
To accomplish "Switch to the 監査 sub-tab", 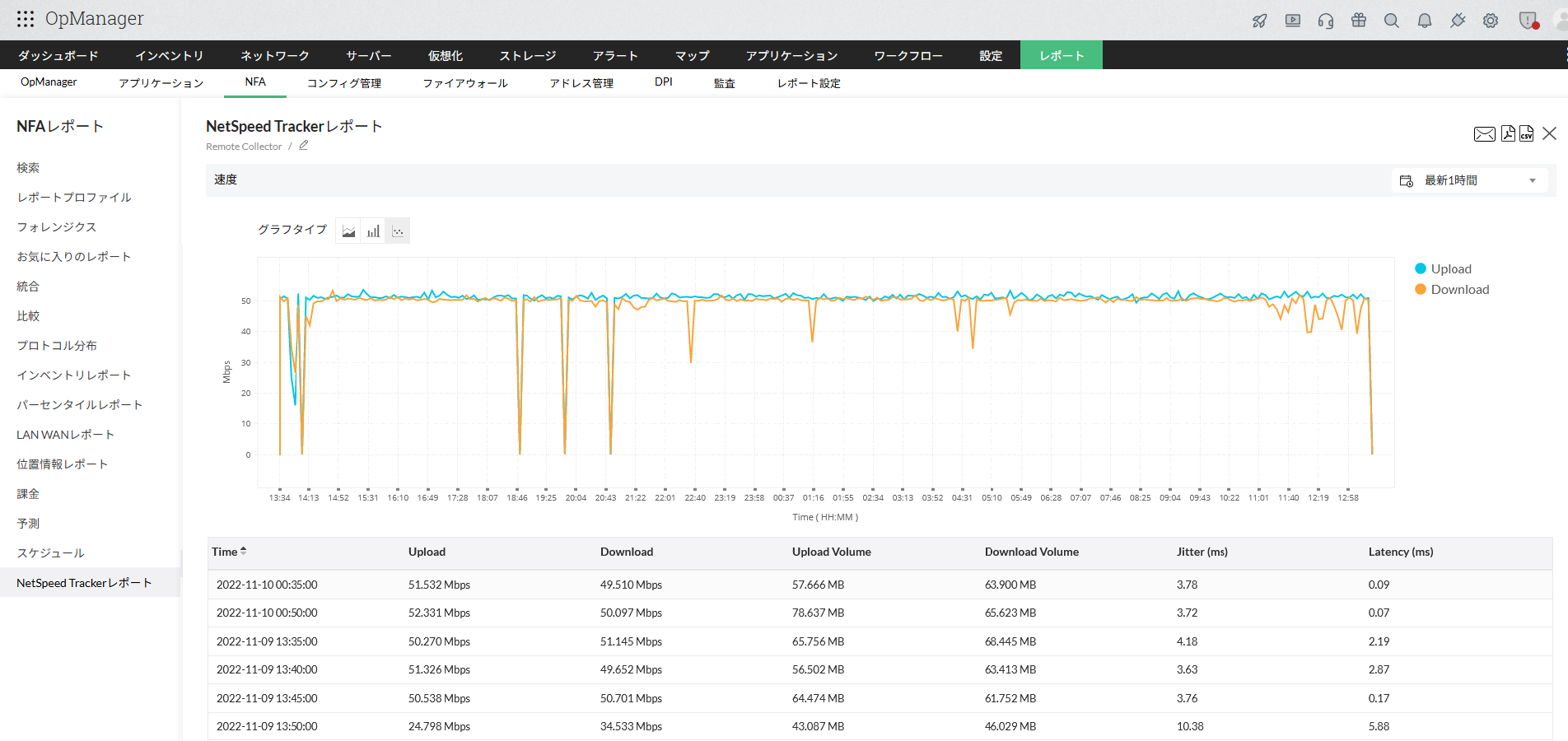I will (725, 83).
